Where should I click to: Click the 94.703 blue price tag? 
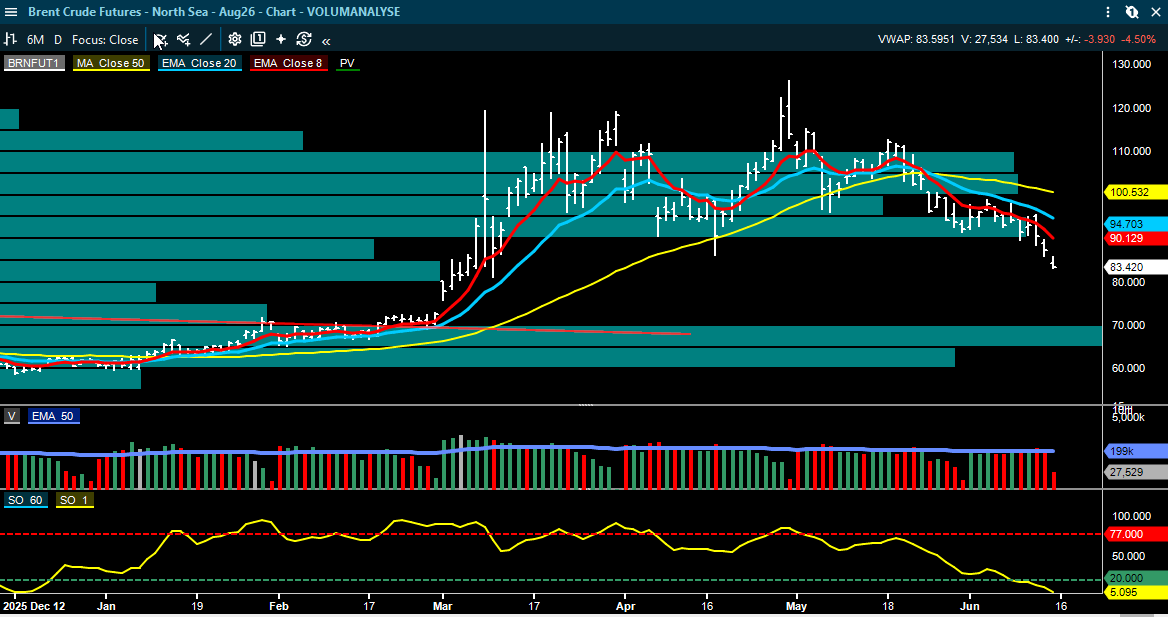(x=1134, y=224)
